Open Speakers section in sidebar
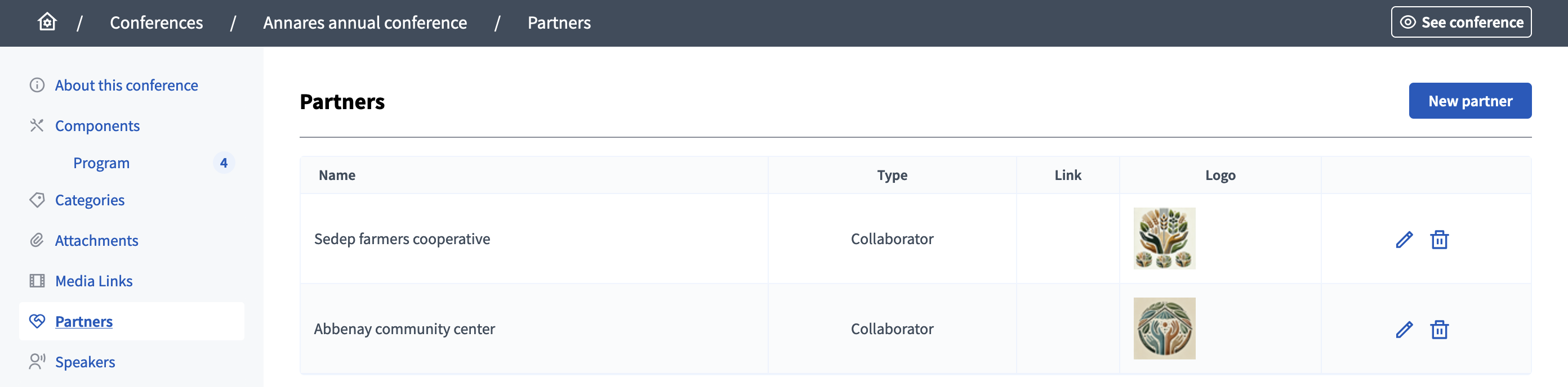 [x=85, y=362]
